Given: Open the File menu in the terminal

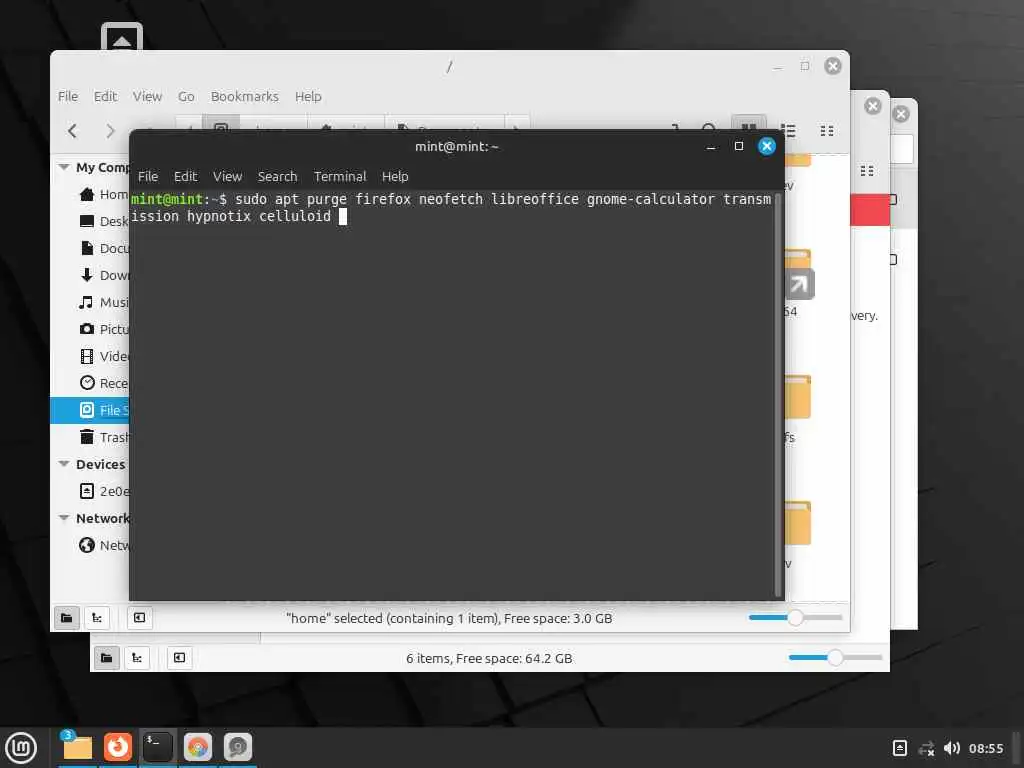Looking at the screenshot, I should [148, 176].
